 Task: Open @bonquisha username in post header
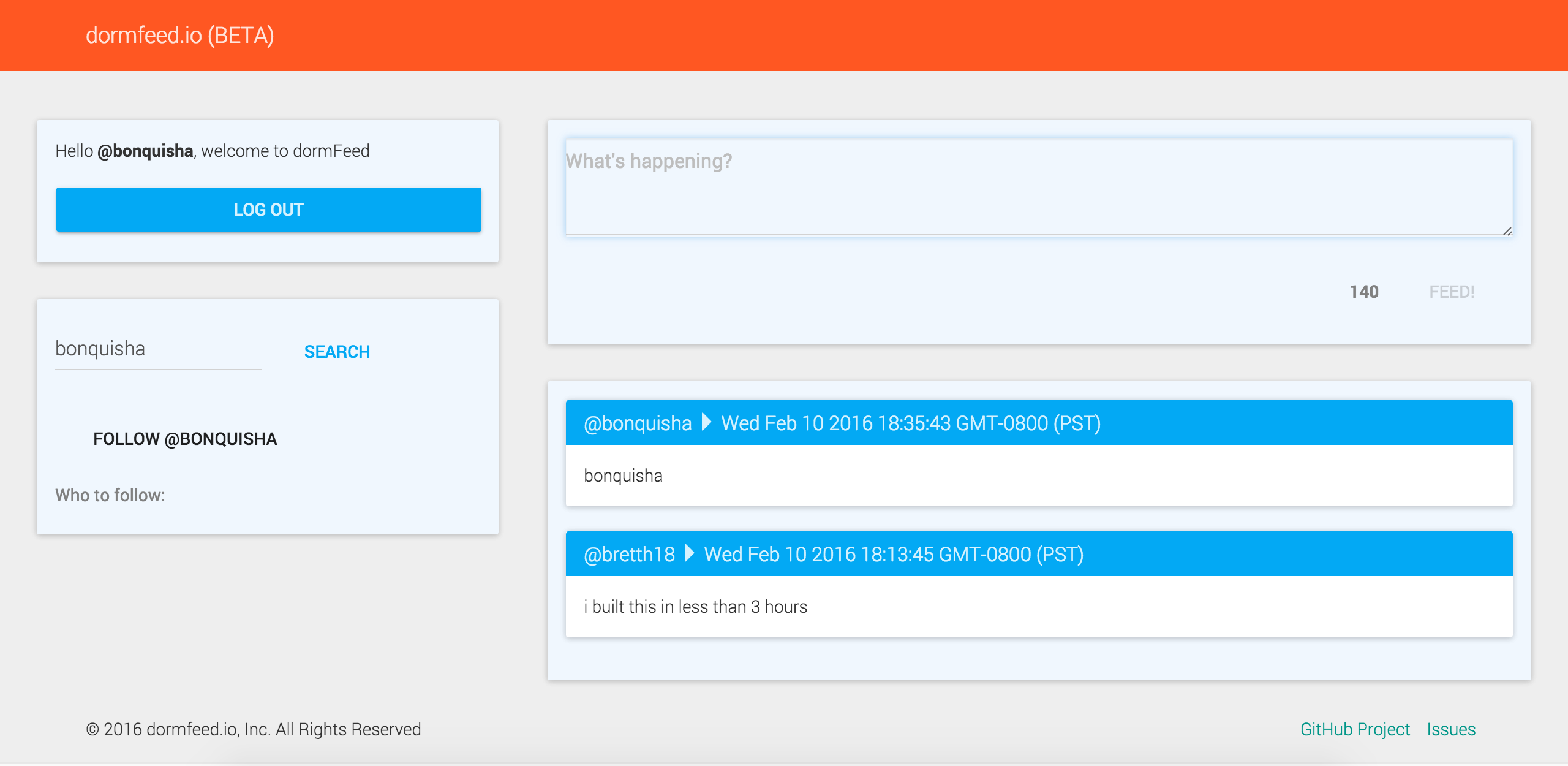pos(637,423)
